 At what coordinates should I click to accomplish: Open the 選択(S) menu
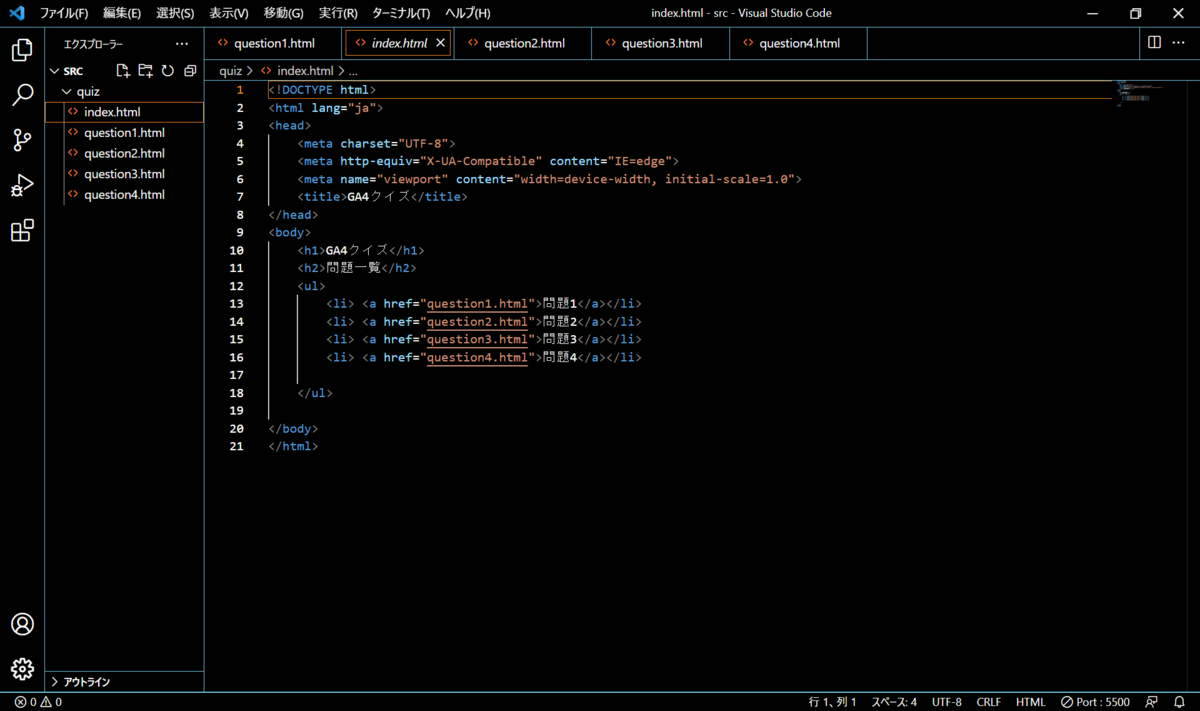[x=175, y=13]
